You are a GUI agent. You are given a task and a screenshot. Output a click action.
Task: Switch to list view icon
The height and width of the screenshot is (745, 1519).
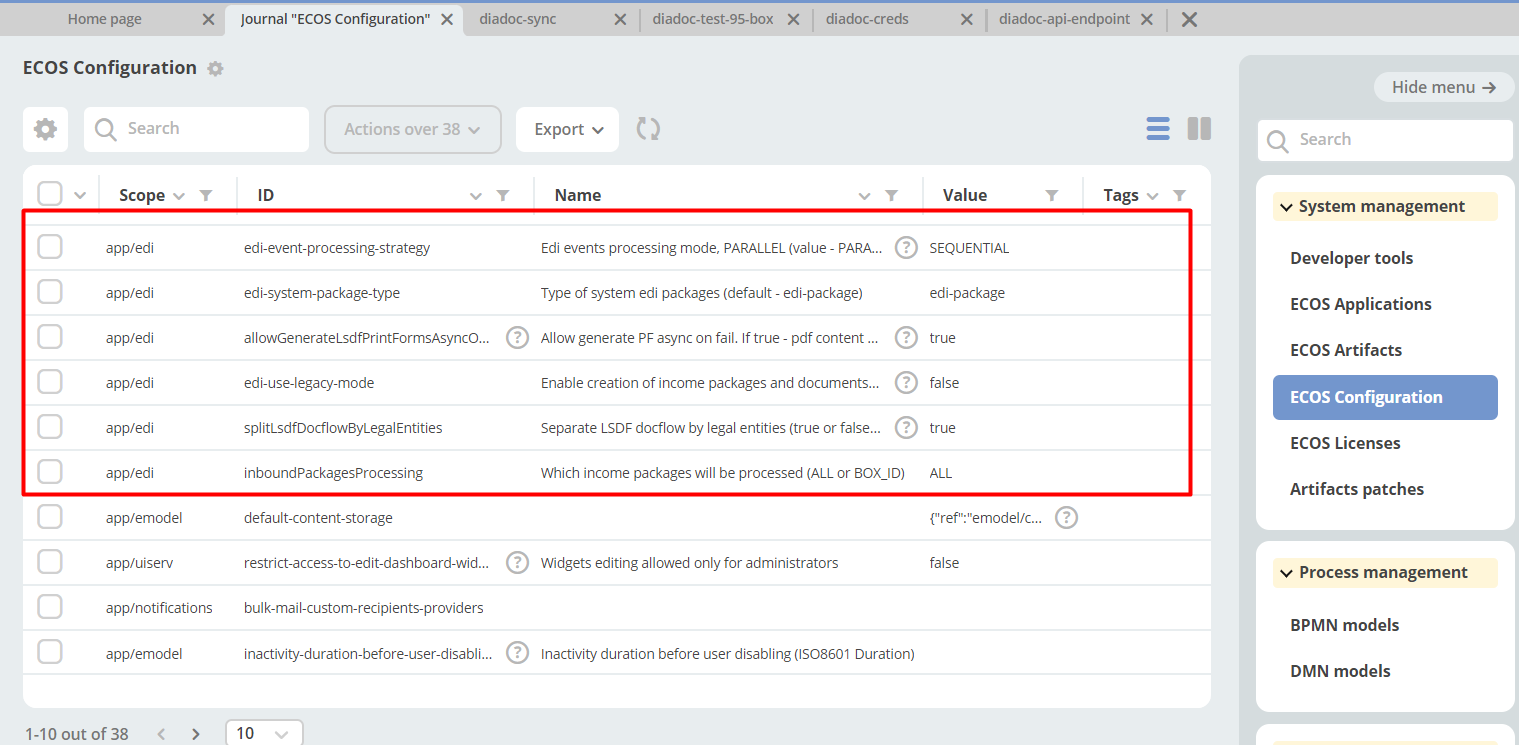[1158, 129]
